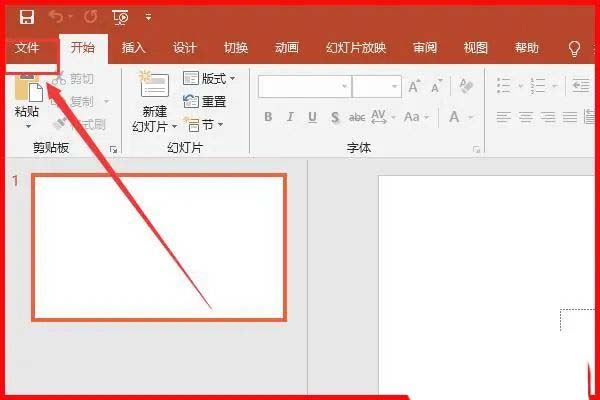Justify text alignment icon
The image size is (600, 400).
click(570, 117)
